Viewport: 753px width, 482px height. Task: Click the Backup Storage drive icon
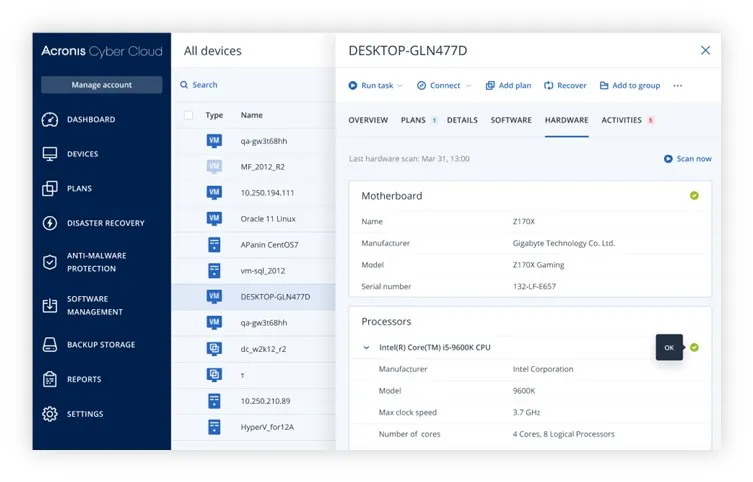click(50, 345)
